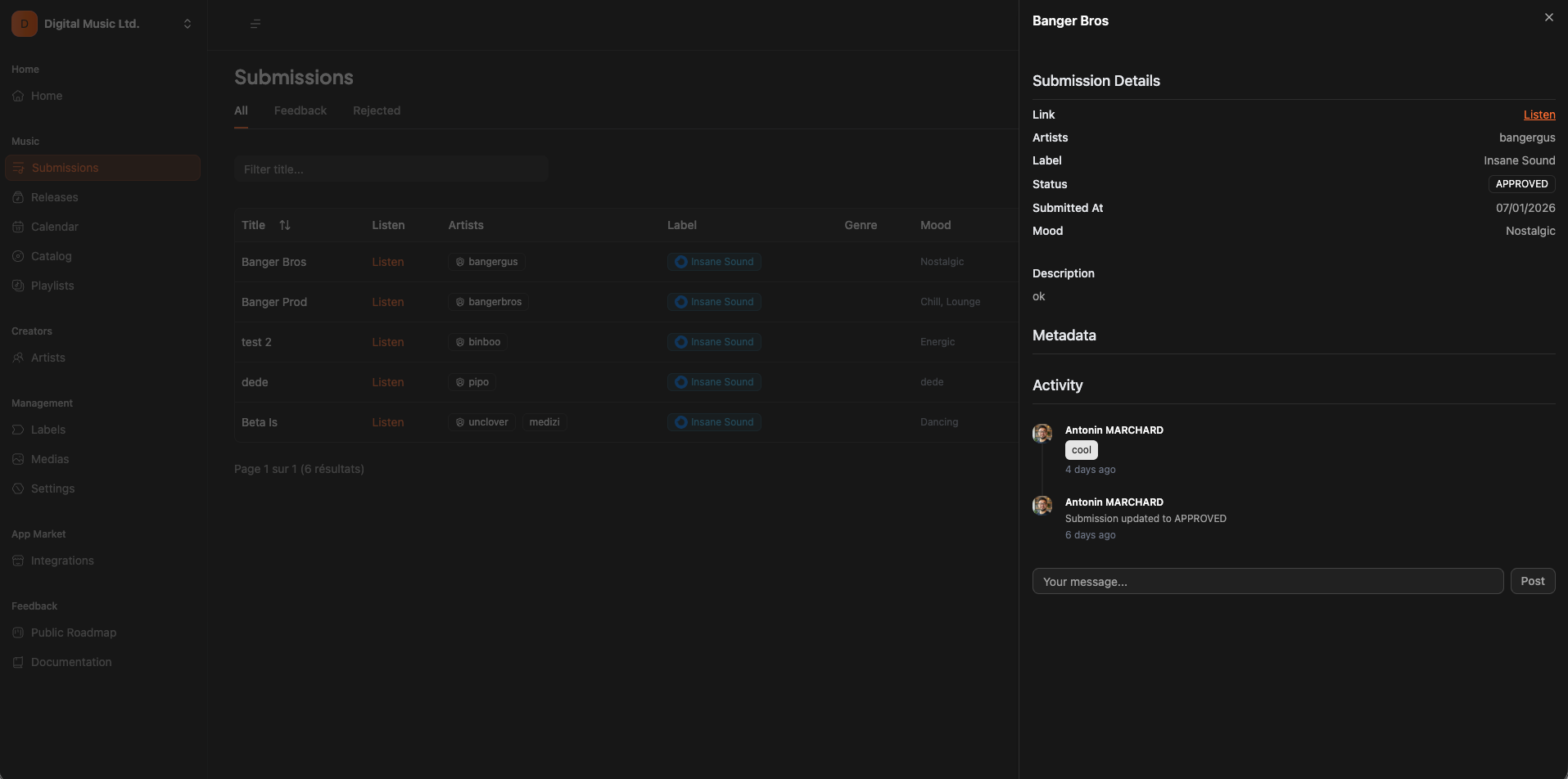Image resolution: width=1568 pixels, height=779 pixels.
Task: Open Catalog in the sidebar
Action: [102, 256]
